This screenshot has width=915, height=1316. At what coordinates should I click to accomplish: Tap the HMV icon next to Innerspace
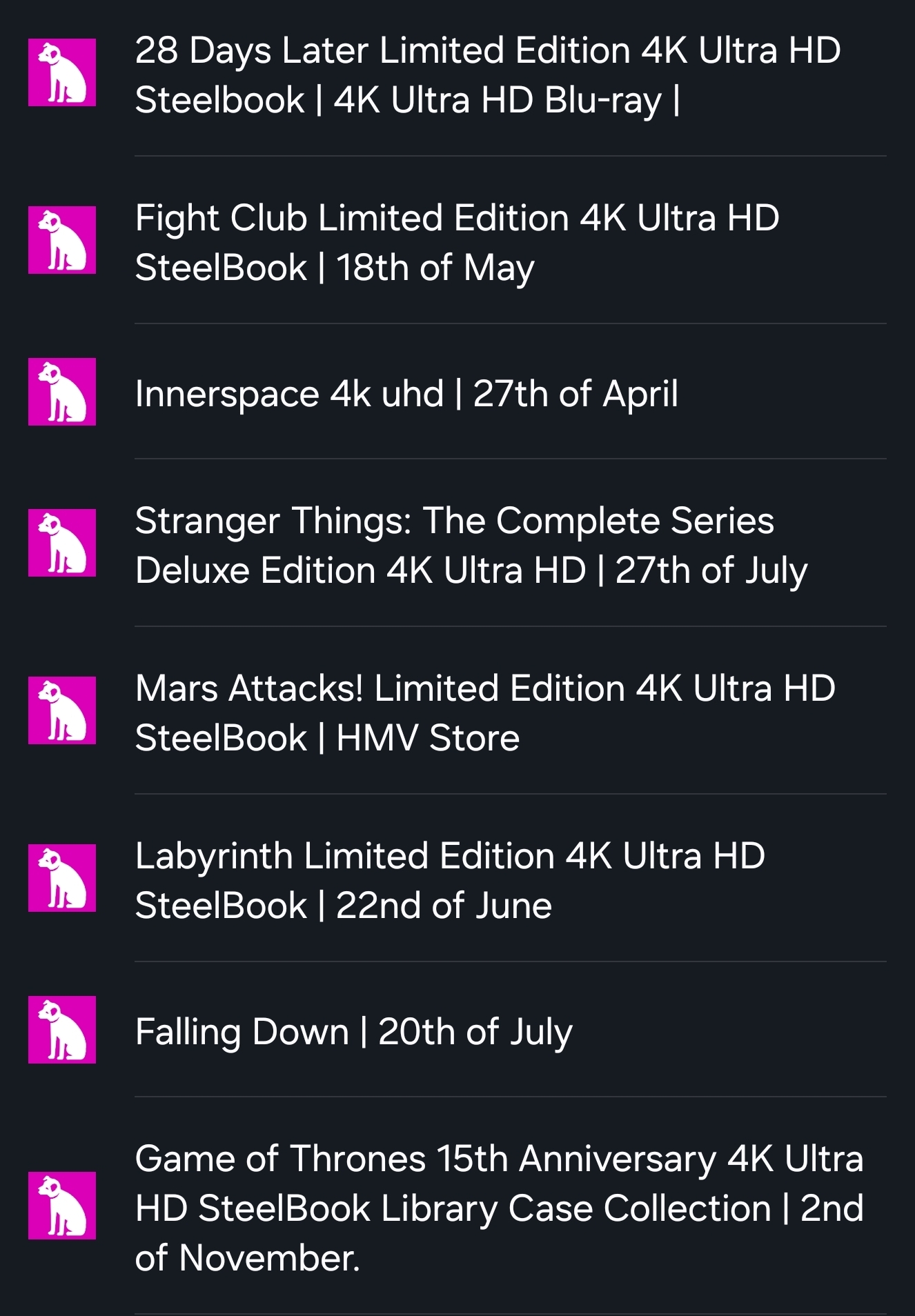(62, 392)
